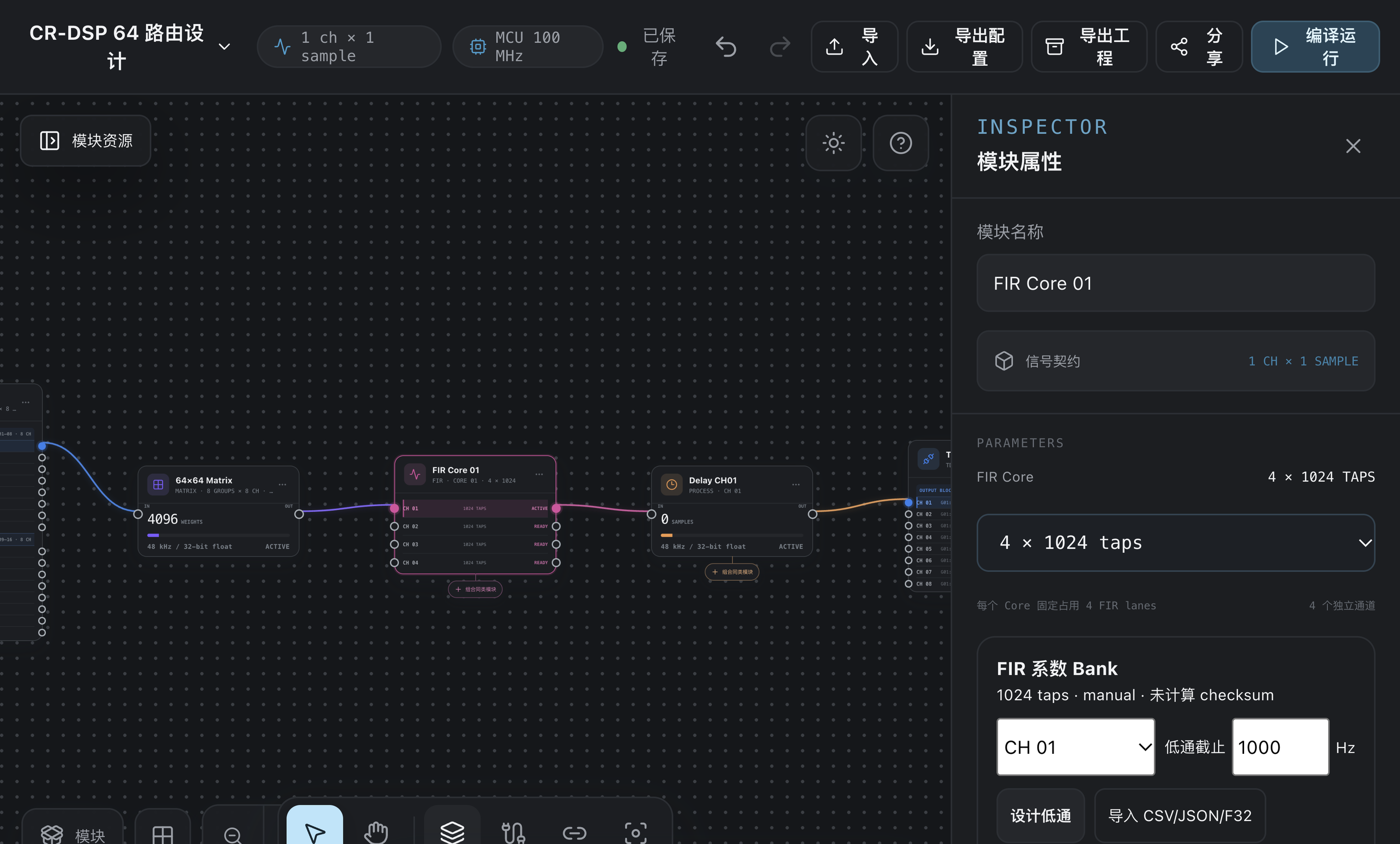Open the 64×64 Matrix node options menu

point(282,484)
